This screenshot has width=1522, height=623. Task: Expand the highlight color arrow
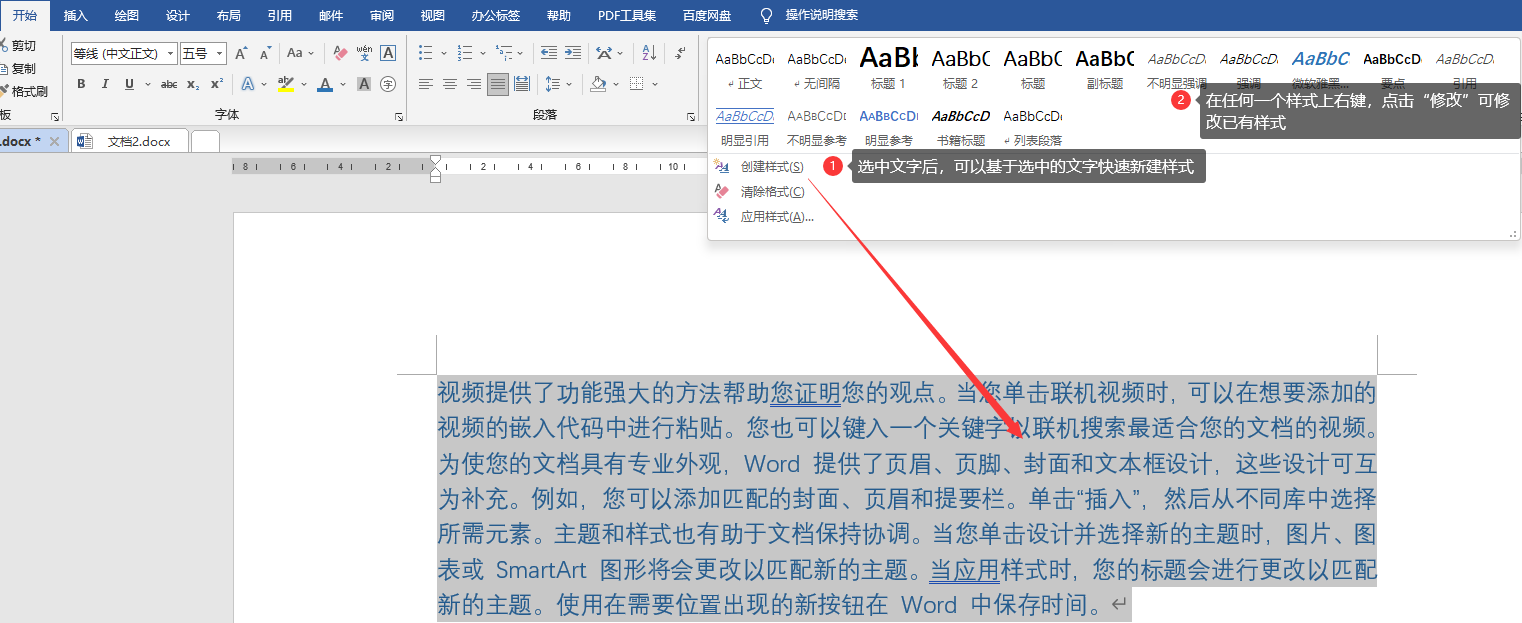303,84
